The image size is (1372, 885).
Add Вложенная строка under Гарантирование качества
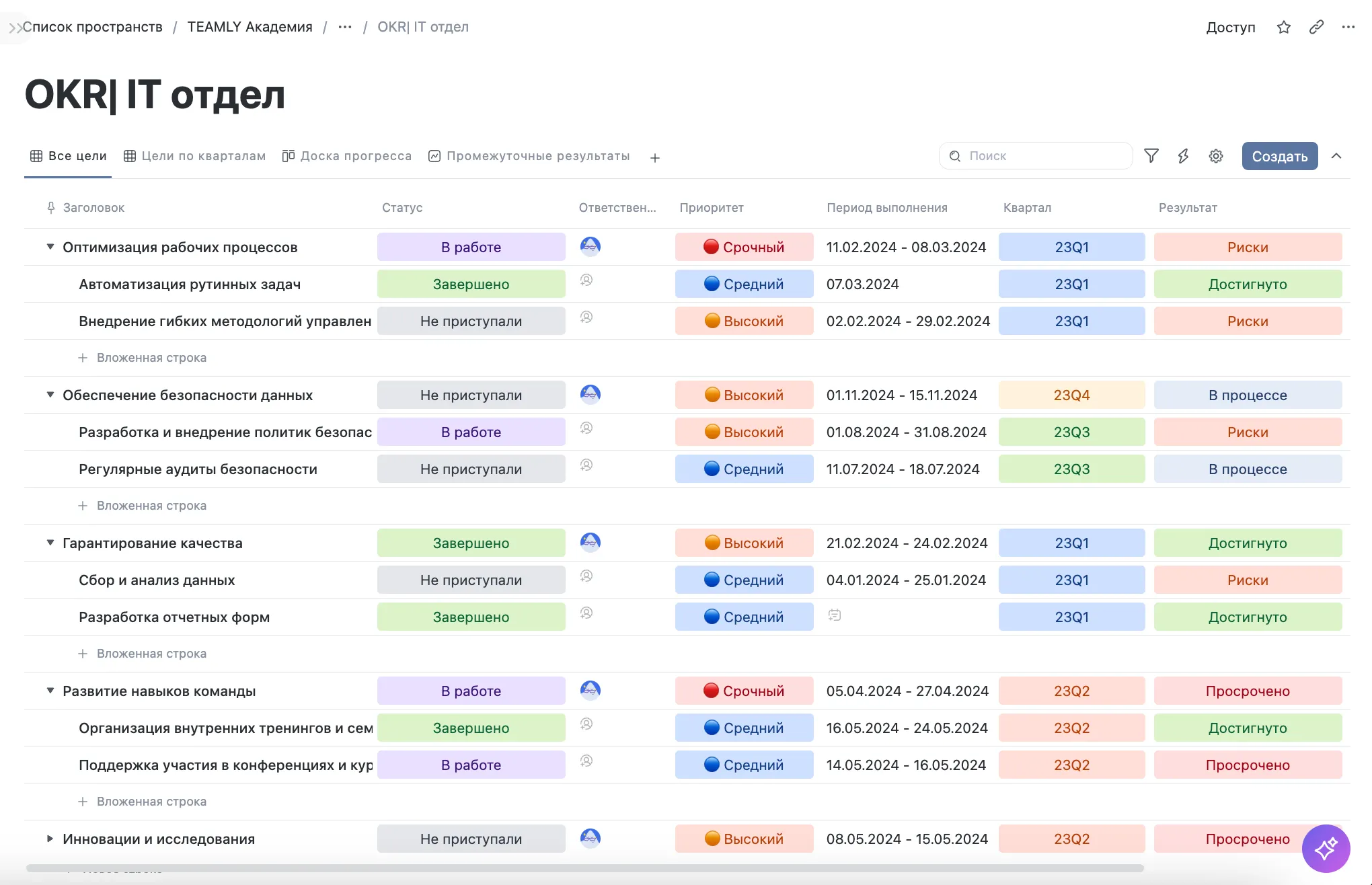(x=143, y=654)
